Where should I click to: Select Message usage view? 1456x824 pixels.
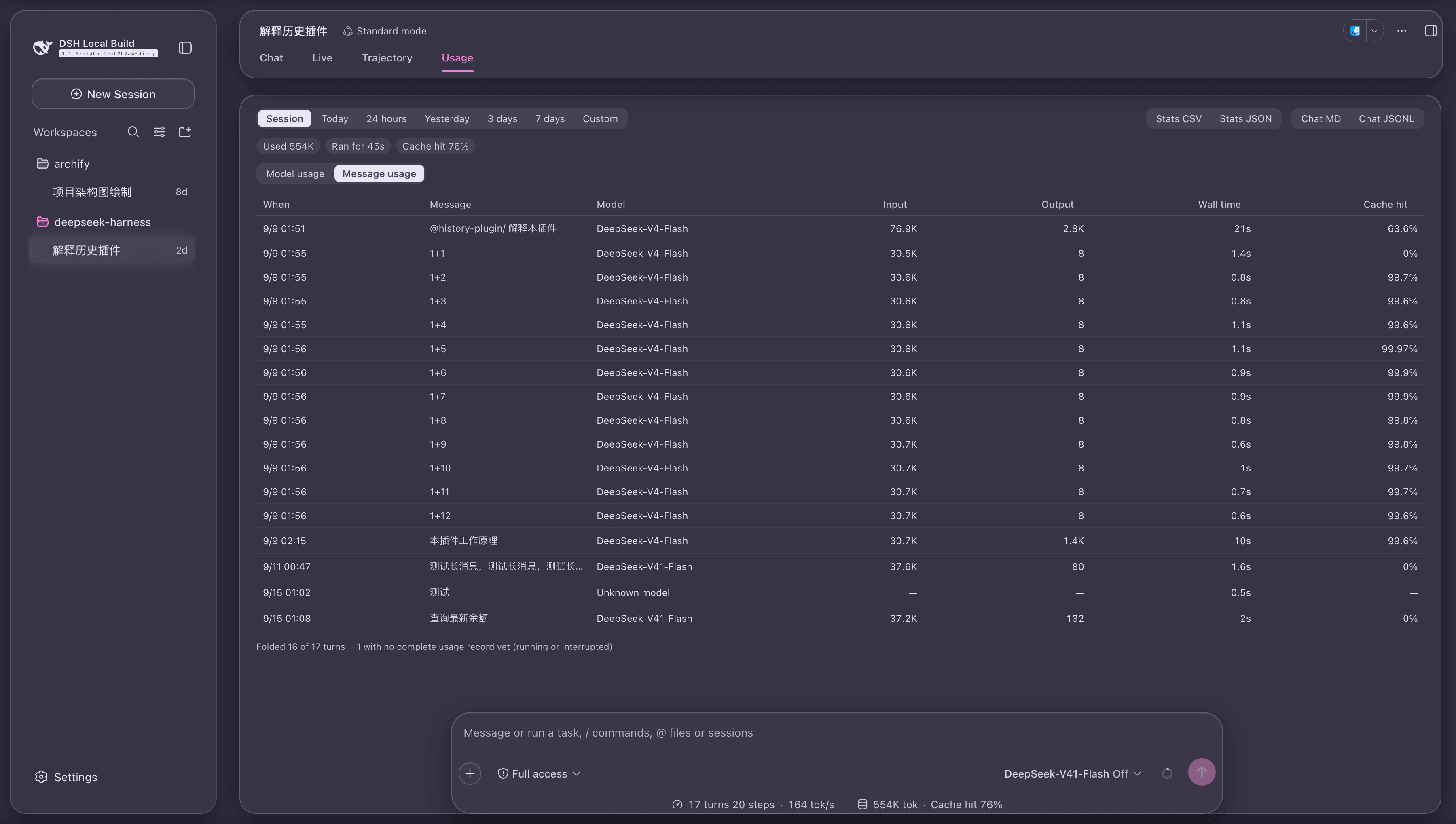click(379, 174)
